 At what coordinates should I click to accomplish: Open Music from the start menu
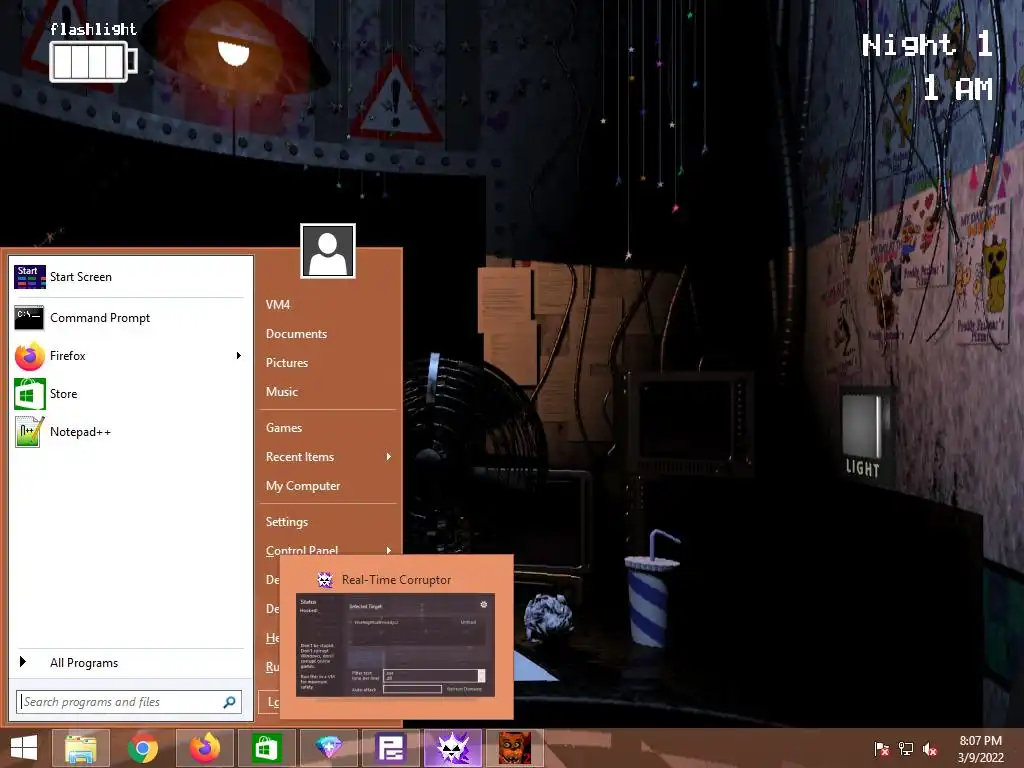(x=281, y=392)
